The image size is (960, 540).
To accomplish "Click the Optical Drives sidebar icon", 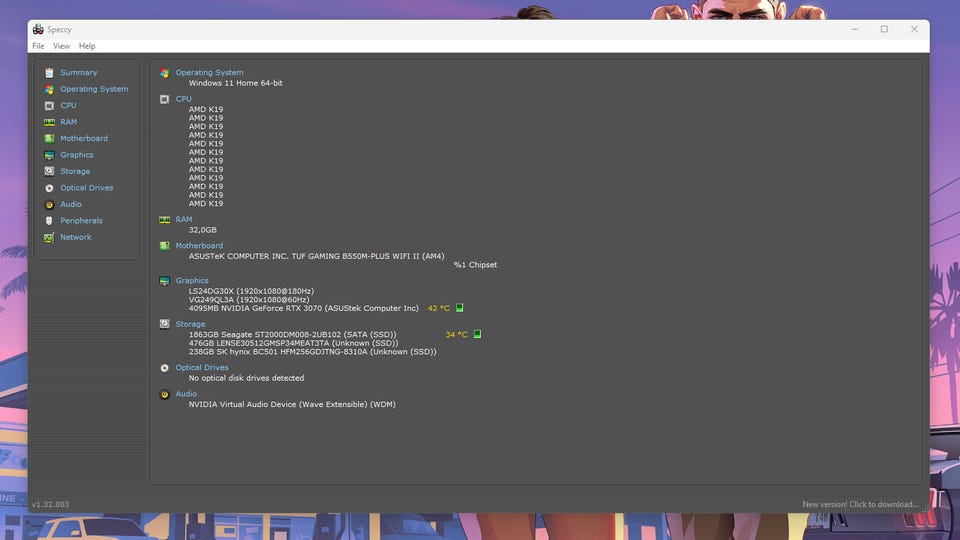I will pyautogui.click(x=49, y=188).
